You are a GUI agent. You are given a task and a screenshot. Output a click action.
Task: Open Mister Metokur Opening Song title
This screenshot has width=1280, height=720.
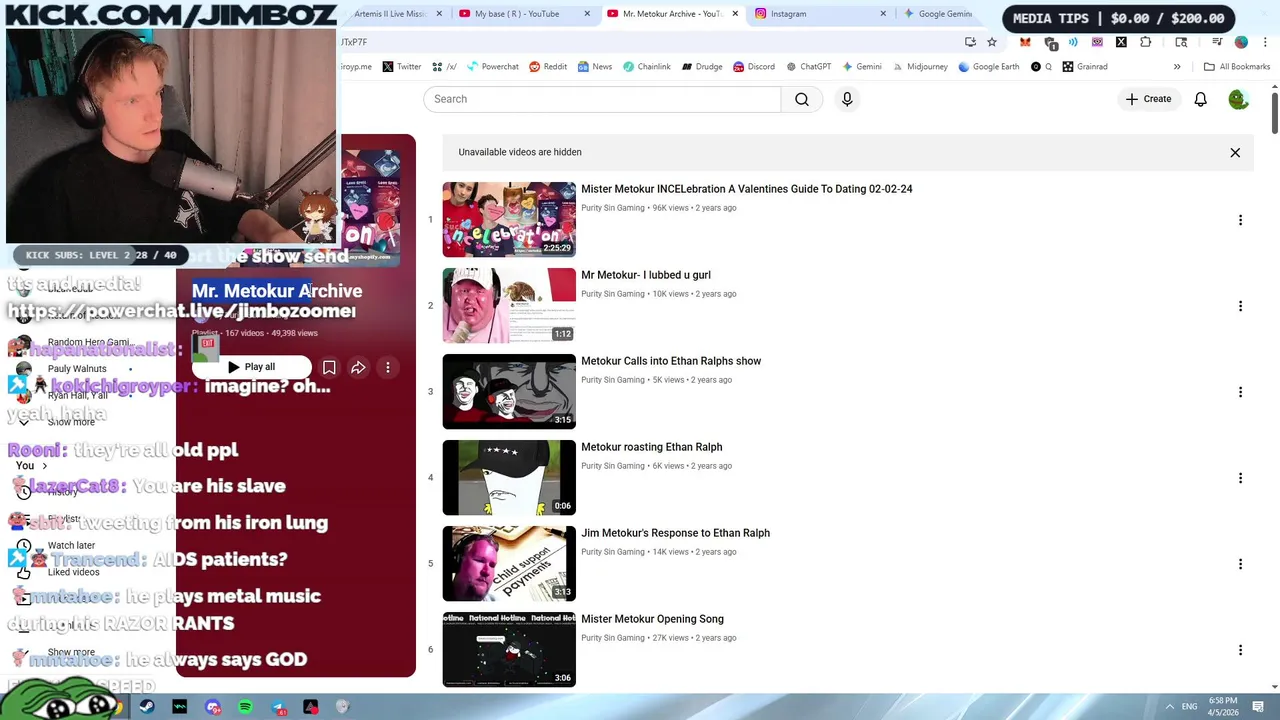(x=652, y=619)
